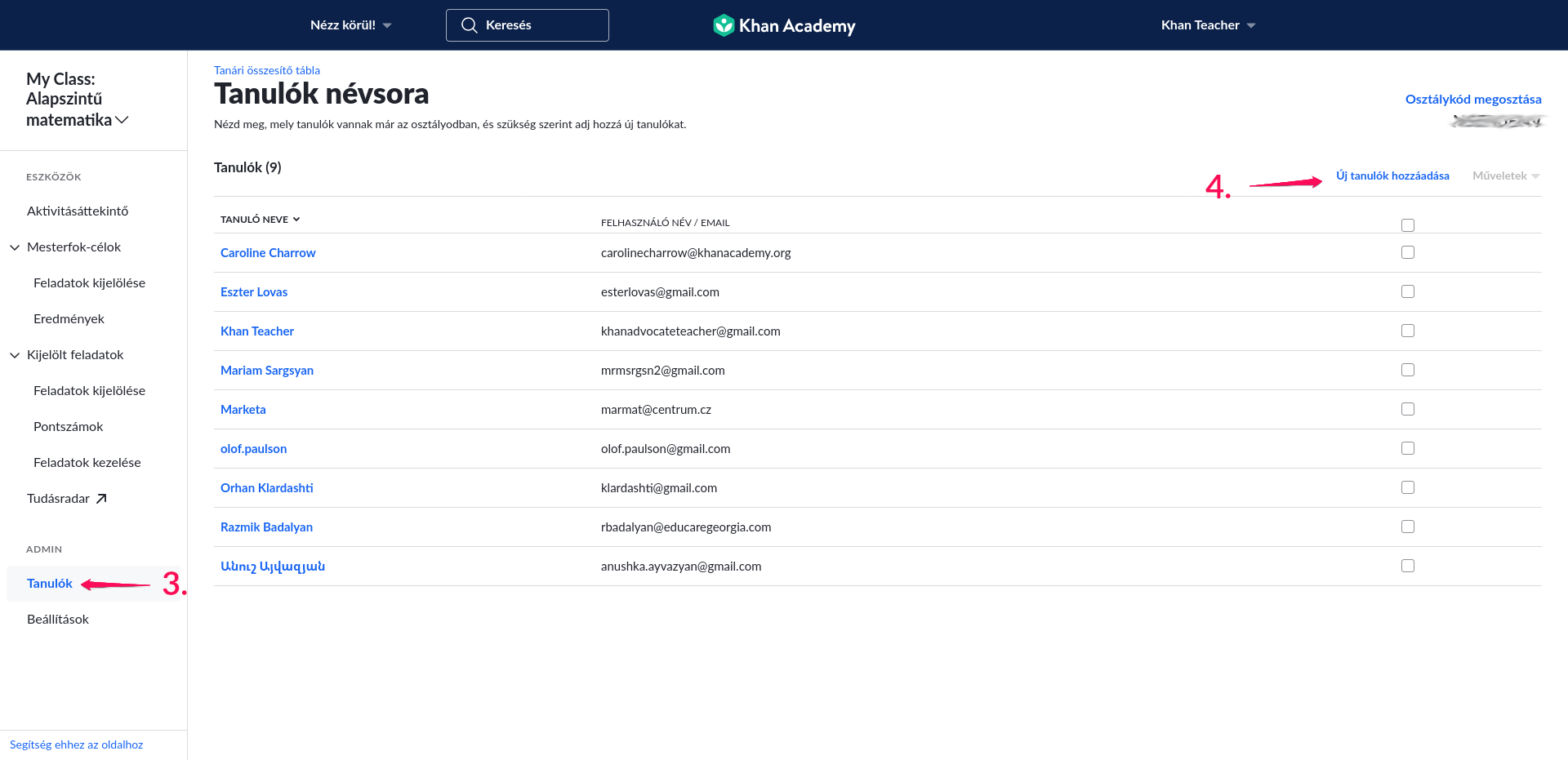Sort by Tanuló neve column
Image resolution: width=1568 pixels, height=760 pixels.
click(x=261, y=220)
